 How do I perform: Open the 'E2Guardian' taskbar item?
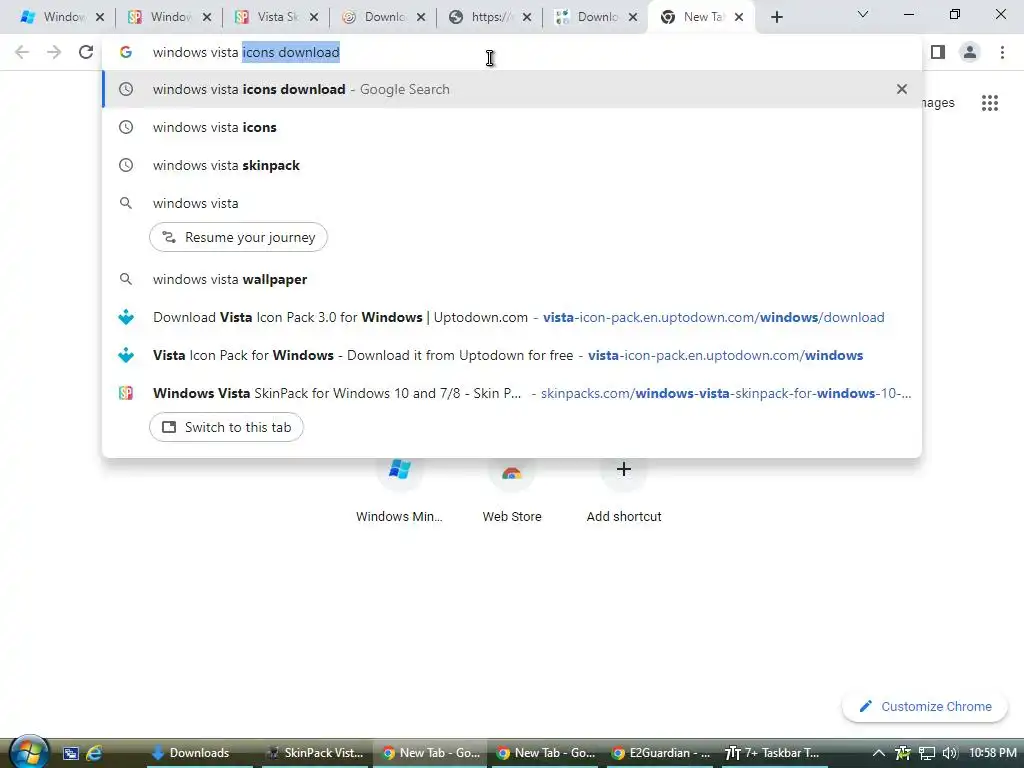[661, 753]
